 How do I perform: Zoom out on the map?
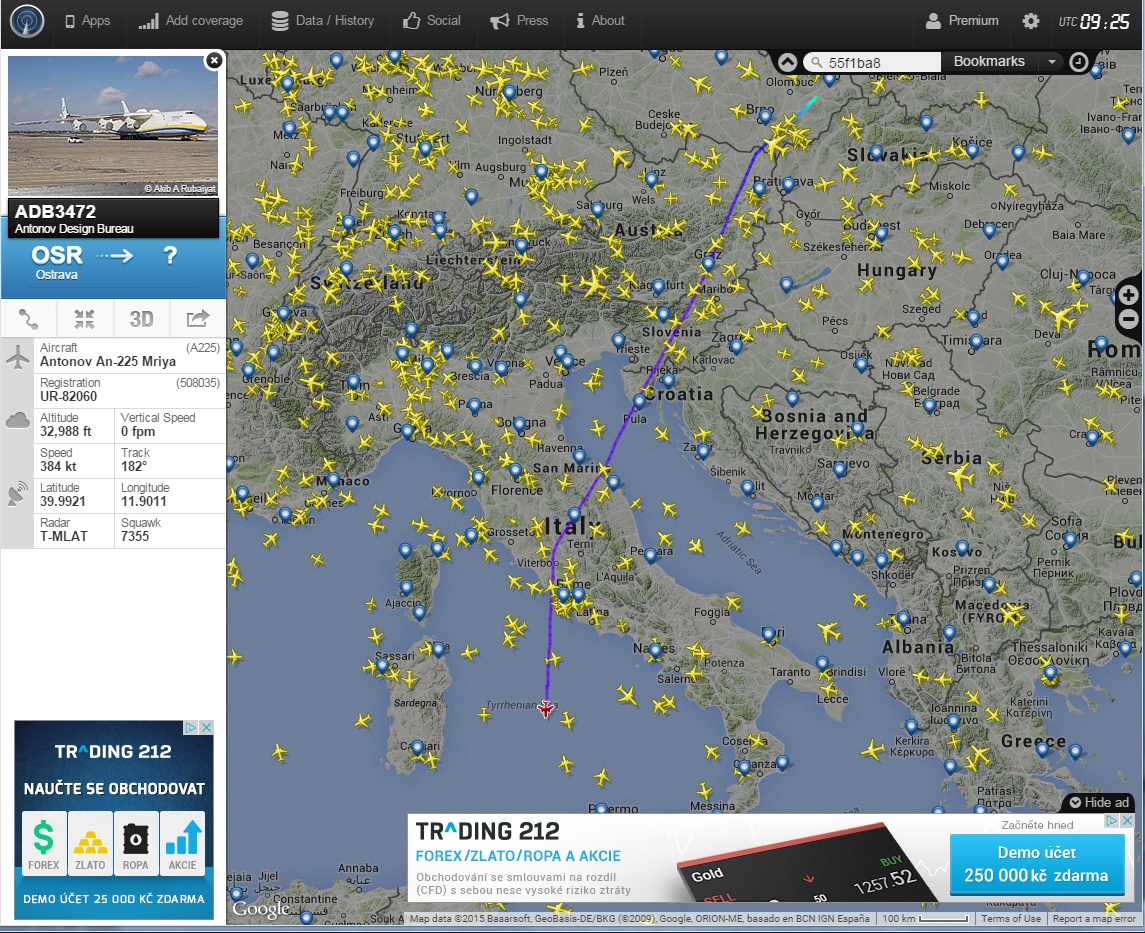1129,319
